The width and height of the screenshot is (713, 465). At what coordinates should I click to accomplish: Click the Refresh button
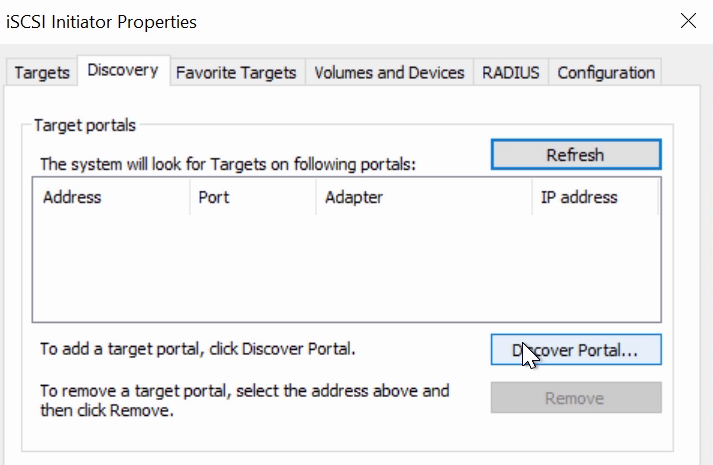point(575,155)
